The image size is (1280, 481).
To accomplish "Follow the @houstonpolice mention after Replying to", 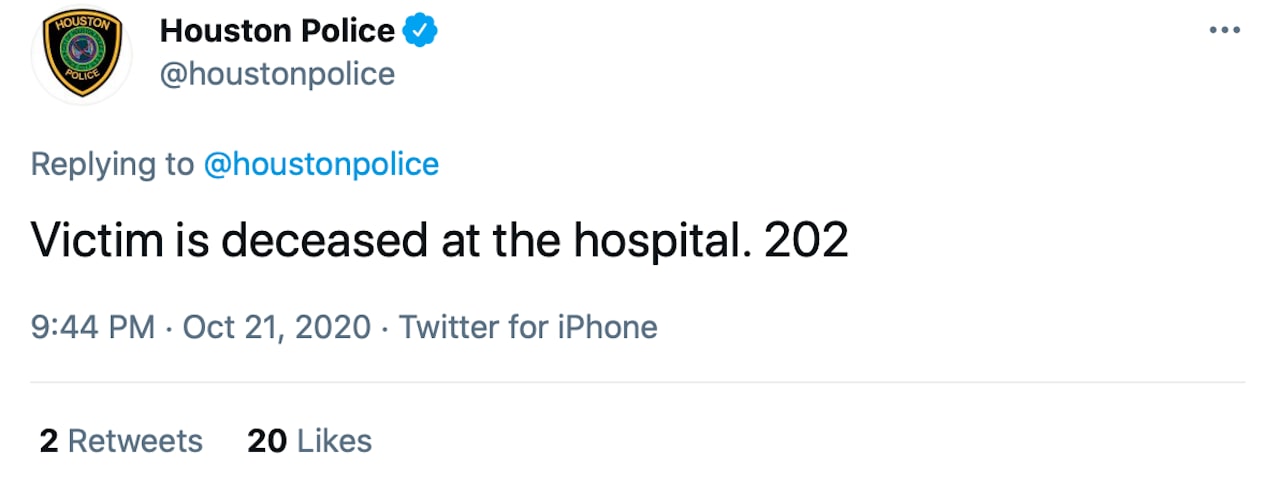I will 321,164.
